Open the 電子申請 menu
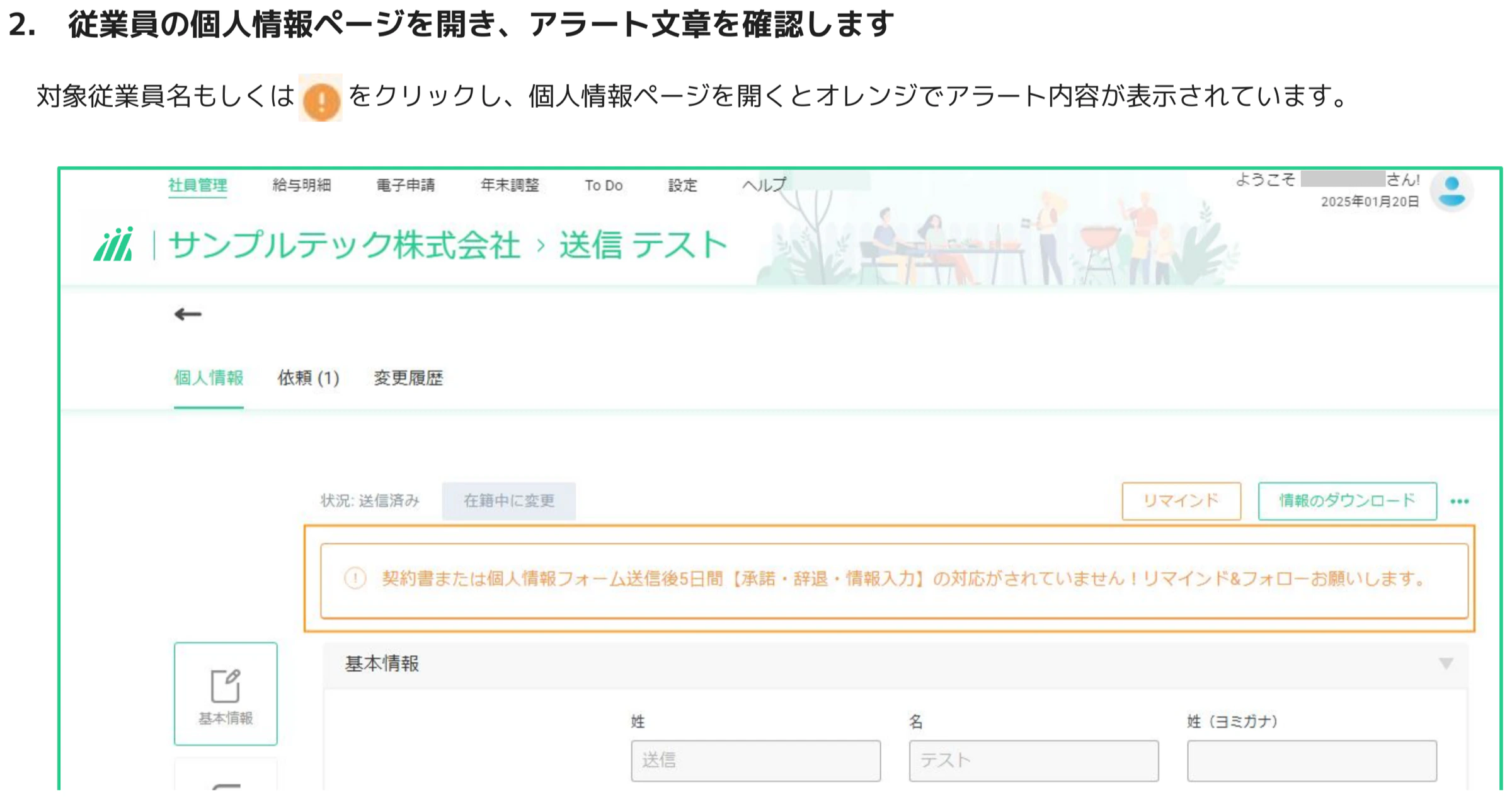 click(406, 185)
